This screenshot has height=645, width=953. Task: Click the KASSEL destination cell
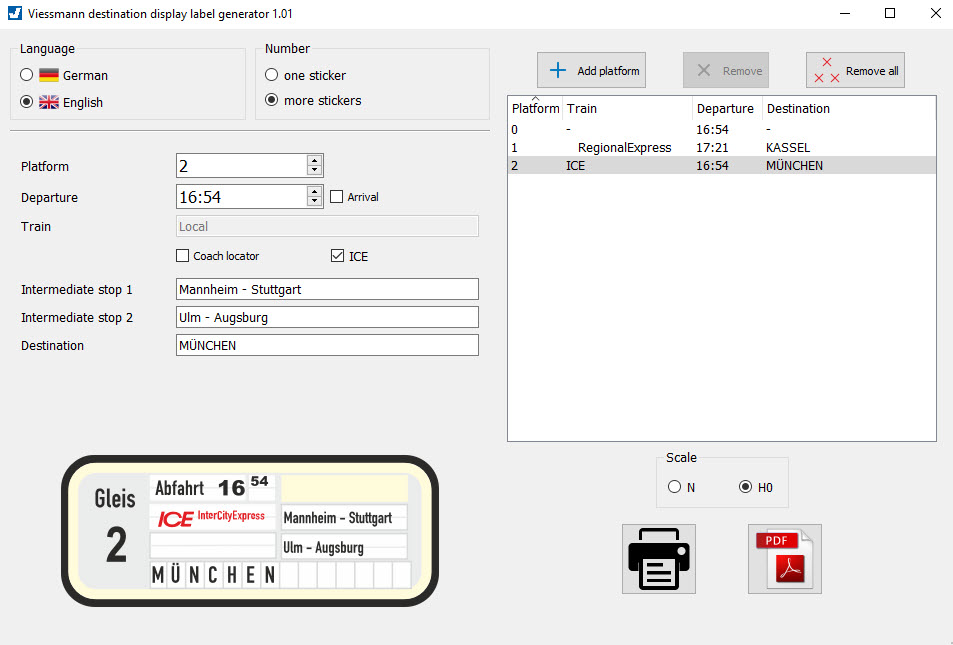(x=788, y=147)
